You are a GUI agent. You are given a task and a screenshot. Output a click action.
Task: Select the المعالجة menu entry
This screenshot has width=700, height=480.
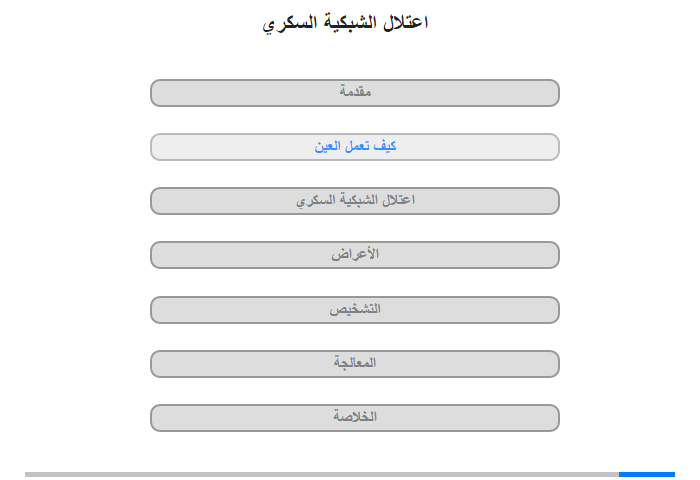[355, 364]
